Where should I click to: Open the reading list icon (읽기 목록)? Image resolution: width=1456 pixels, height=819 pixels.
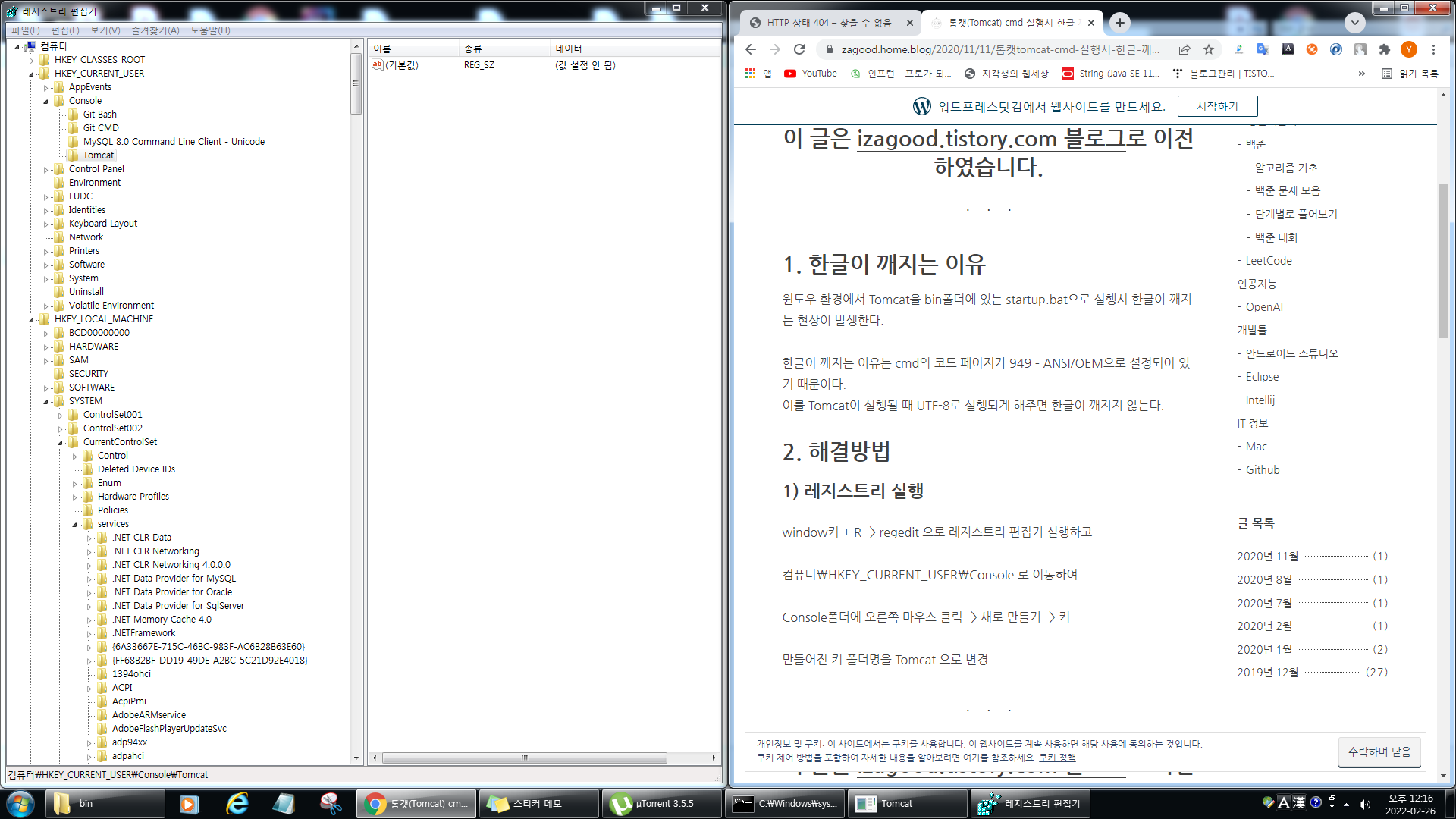coord(1410,74)
